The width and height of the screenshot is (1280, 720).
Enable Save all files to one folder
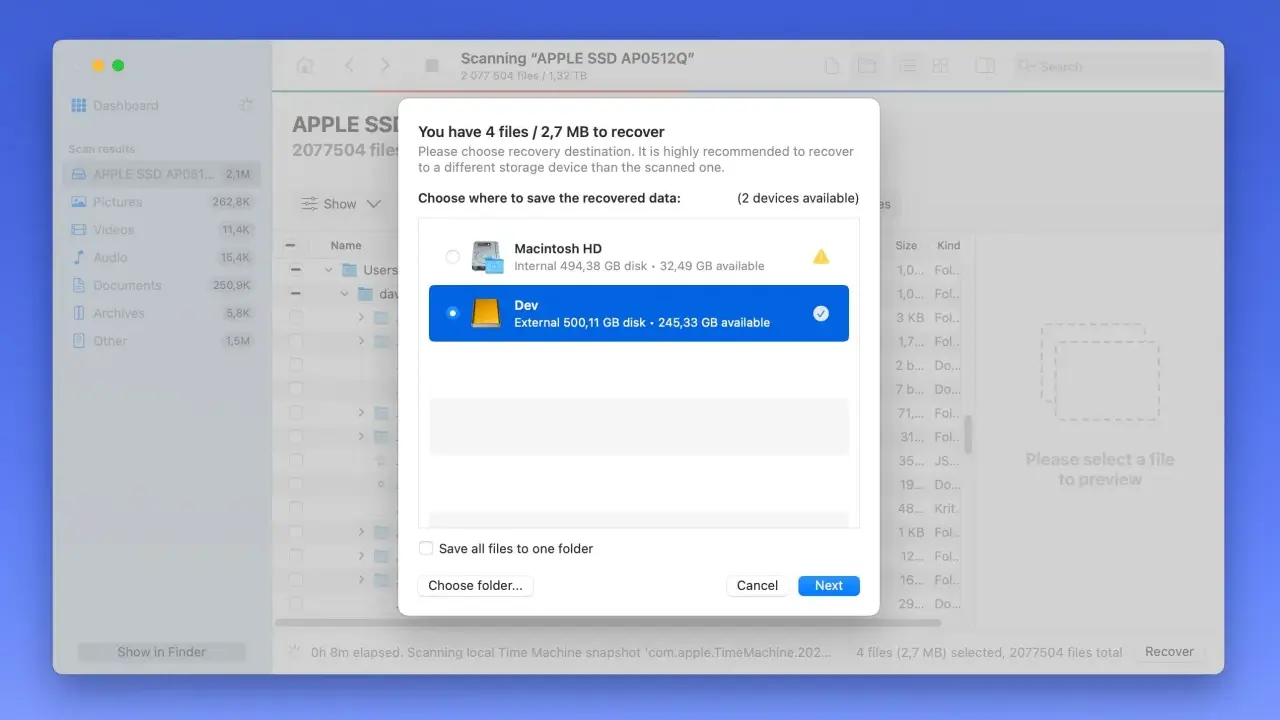click(426, 548)
